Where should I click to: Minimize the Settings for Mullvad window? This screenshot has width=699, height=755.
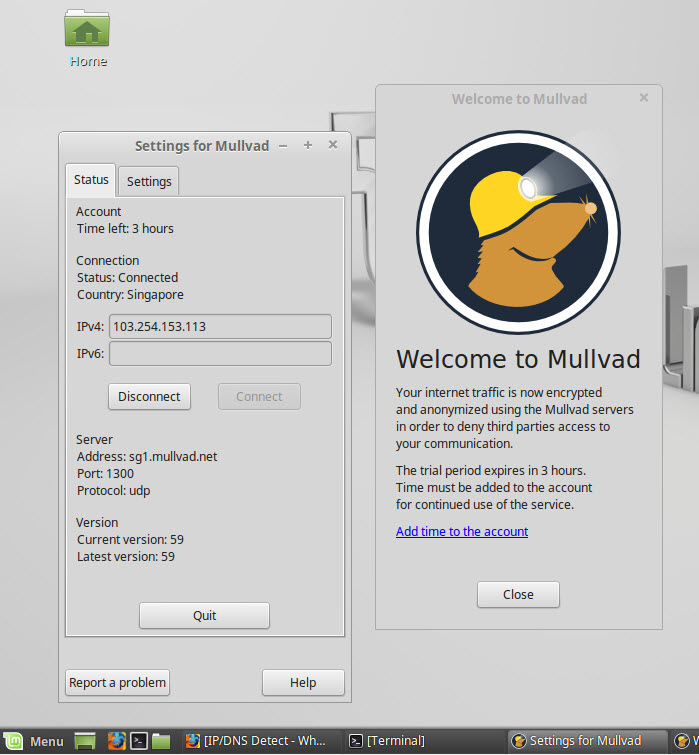point(283,145)
